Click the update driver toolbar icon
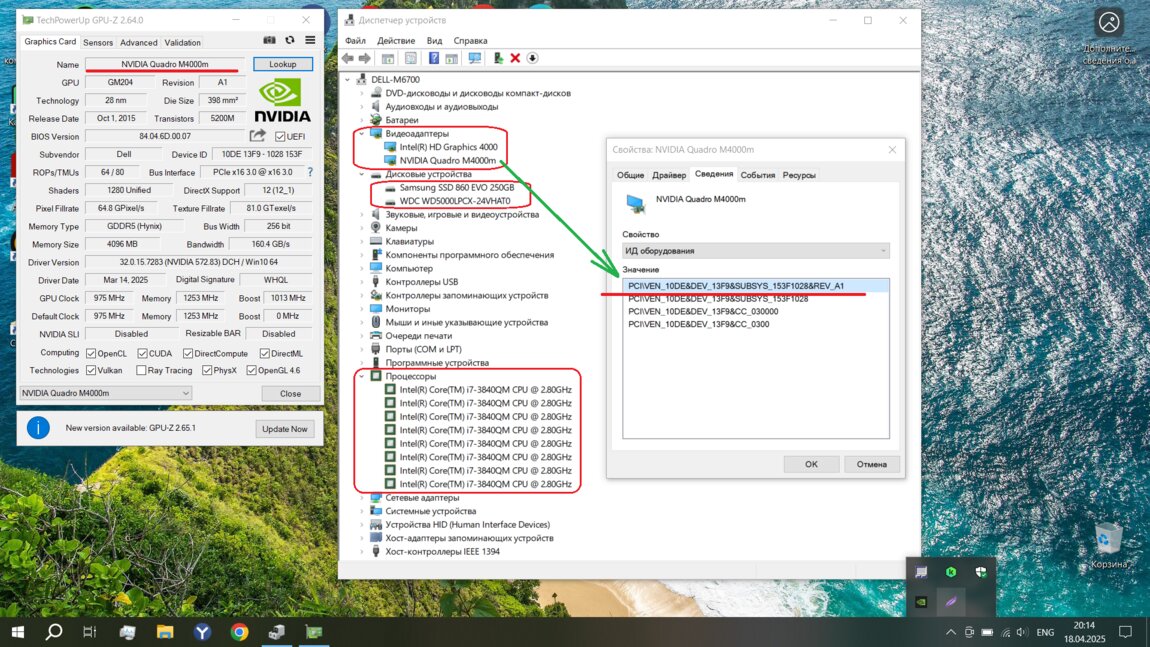Screen dimensions: 1150x647 pyautogui.click(x=498, y=59)
